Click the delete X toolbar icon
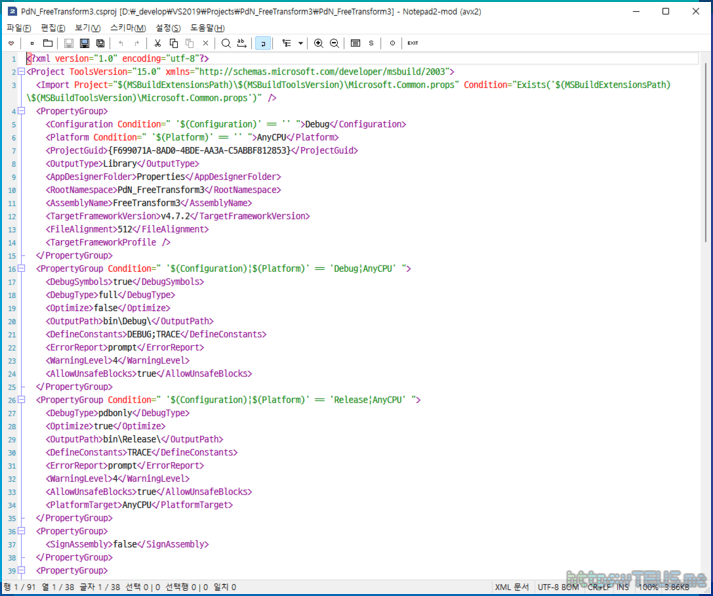The image size is (713, 596). click(x=206, y=43)
